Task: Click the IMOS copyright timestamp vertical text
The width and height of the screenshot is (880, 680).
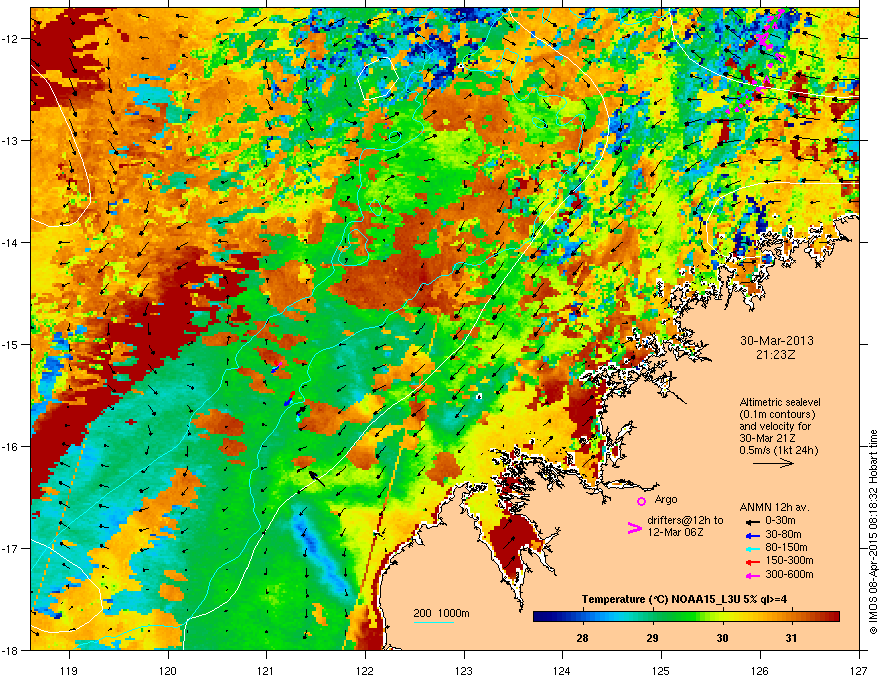Action: click(873, 532)
